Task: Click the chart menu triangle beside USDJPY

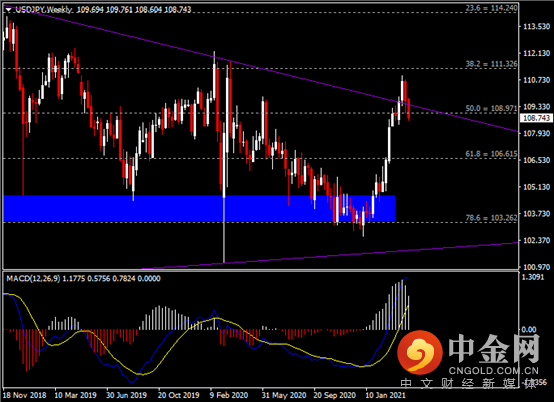Action: [8, 10]
